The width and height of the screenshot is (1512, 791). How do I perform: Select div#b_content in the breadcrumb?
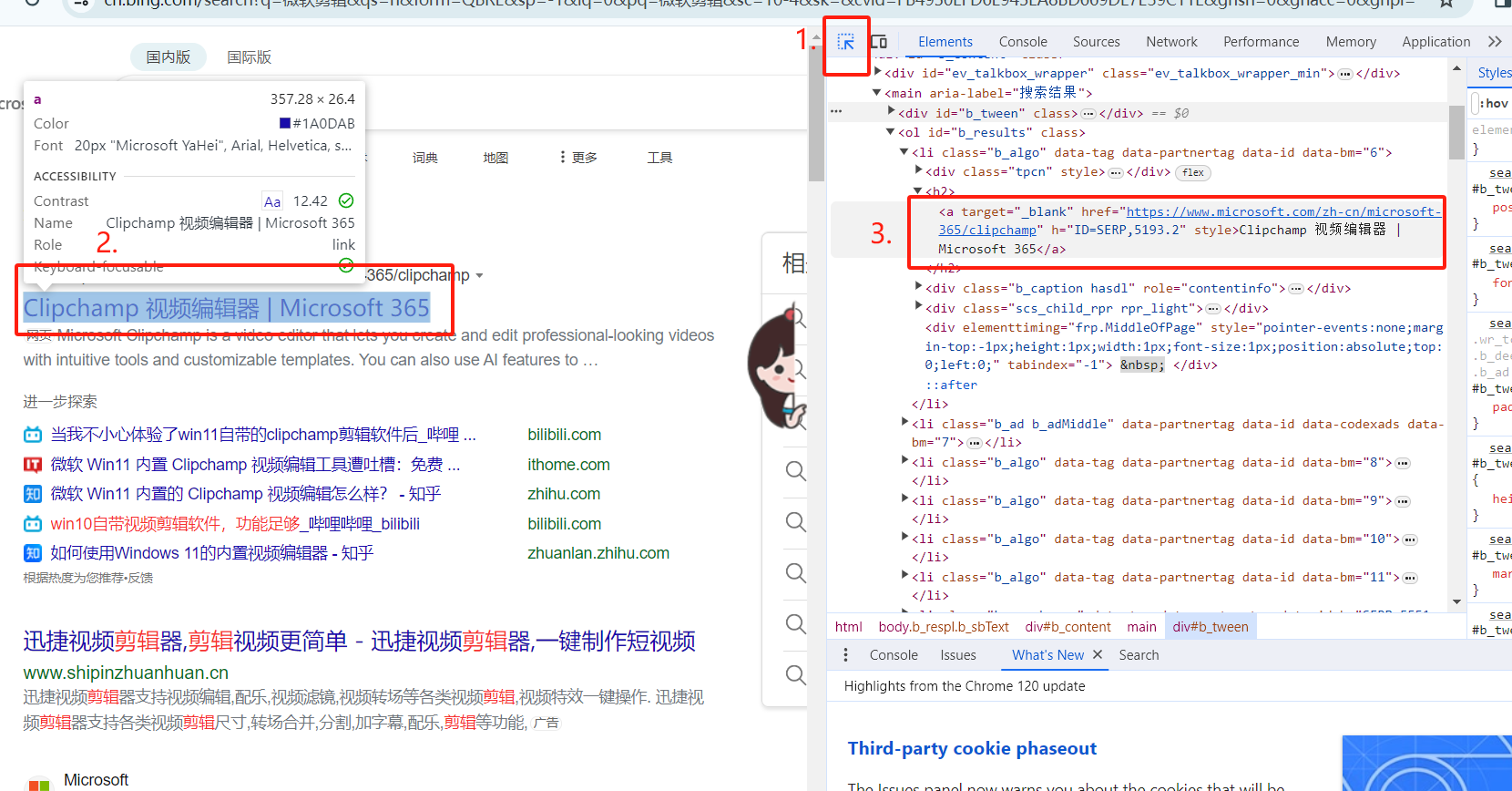1068,627
